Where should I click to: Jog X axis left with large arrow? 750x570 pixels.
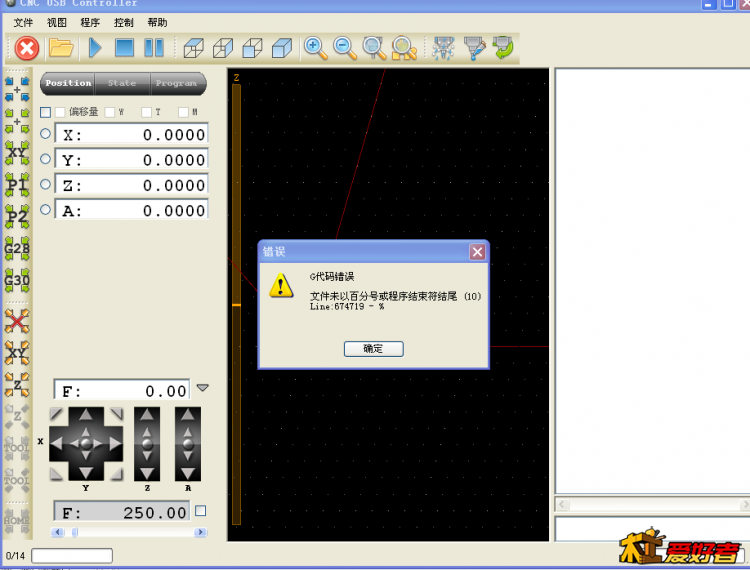pyautogui.click(x=56, y=444)
